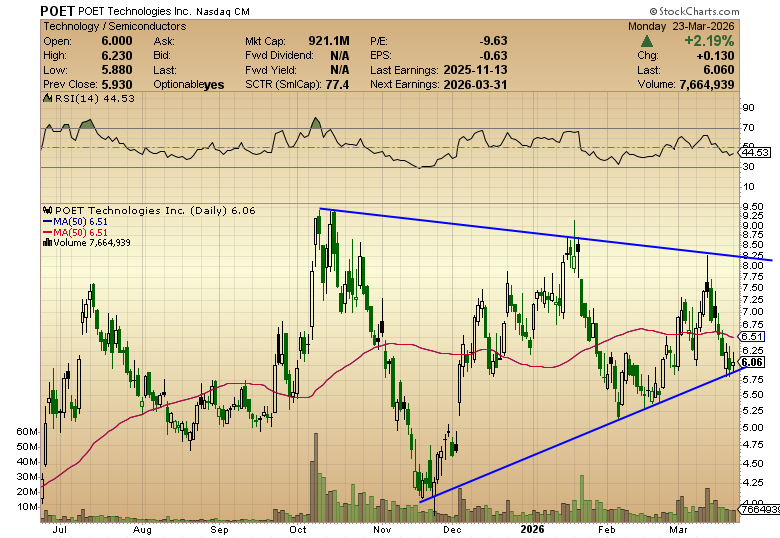Viewport: 780px width, 538px height.
Task: Click the High value 6.230
Action: pyautogui.click(x=117, y=55)
